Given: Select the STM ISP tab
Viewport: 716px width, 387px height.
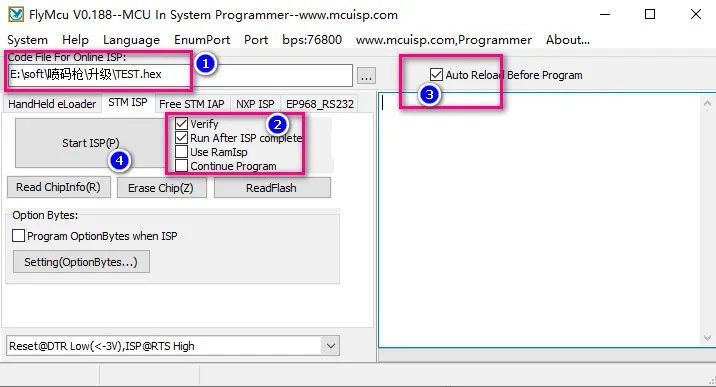Looking at the screenshot, I should [128, 103].
